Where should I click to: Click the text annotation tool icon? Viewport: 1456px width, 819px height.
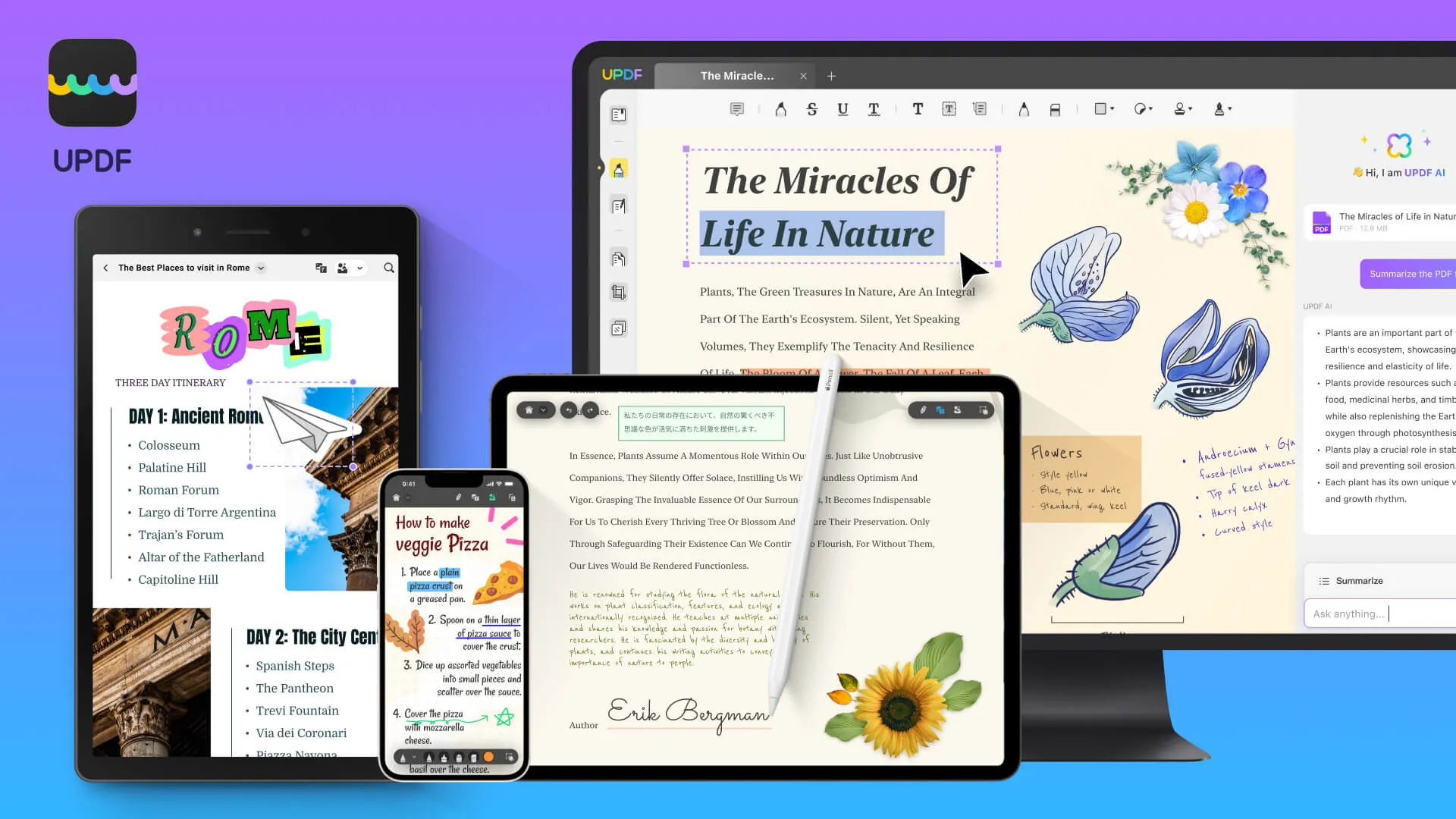click(x=917, y=109)
